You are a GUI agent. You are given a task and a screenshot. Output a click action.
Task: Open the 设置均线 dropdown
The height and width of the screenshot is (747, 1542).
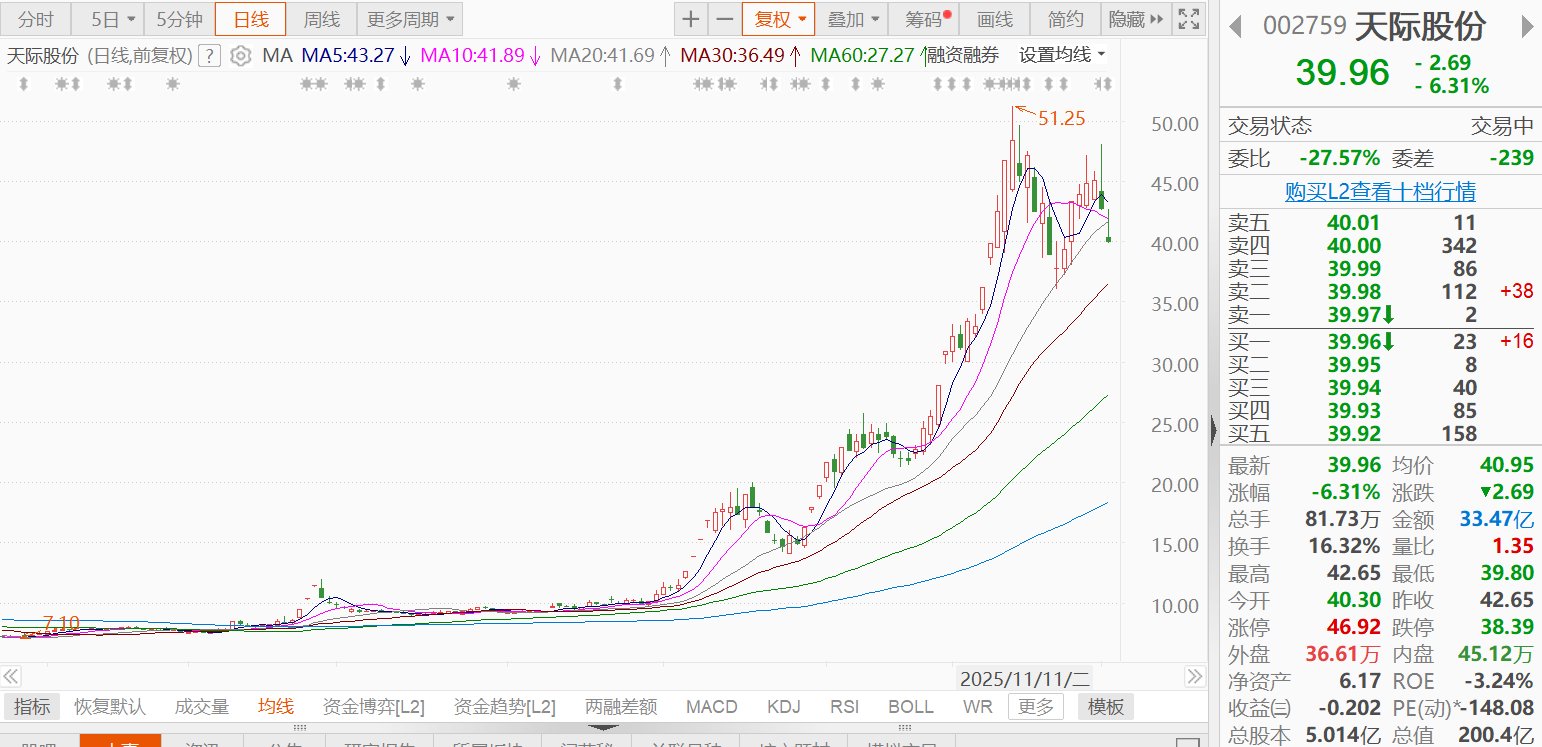(1062, 55)
